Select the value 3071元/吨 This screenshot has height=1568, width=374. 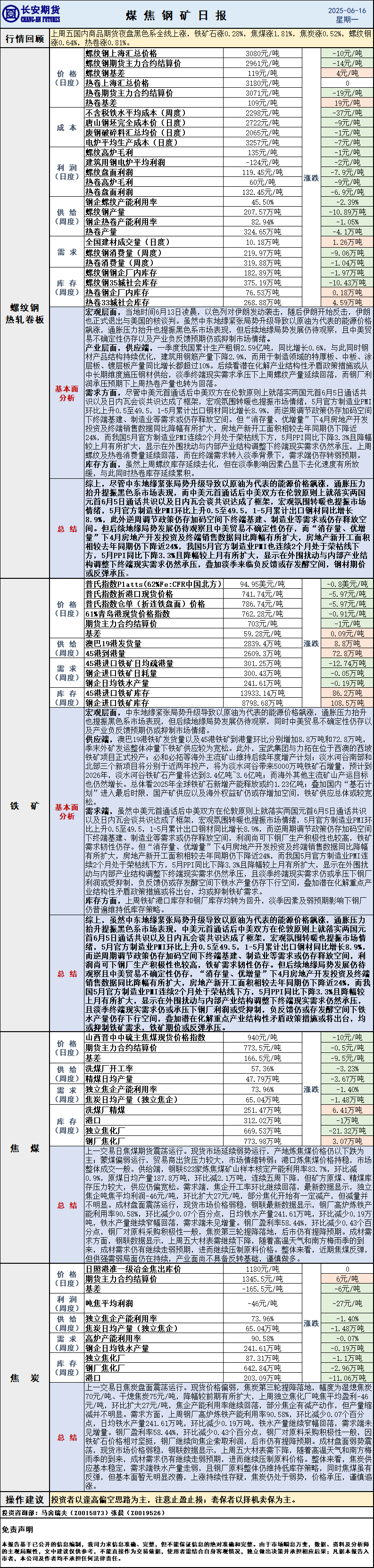pos(262,93)
